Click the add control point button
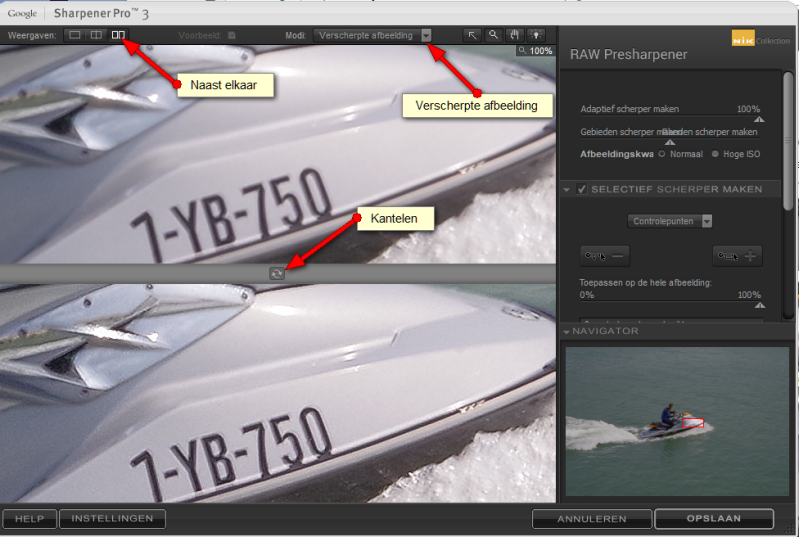The height and width of the screenshot is (537, 799). click(x=737, y=256)
